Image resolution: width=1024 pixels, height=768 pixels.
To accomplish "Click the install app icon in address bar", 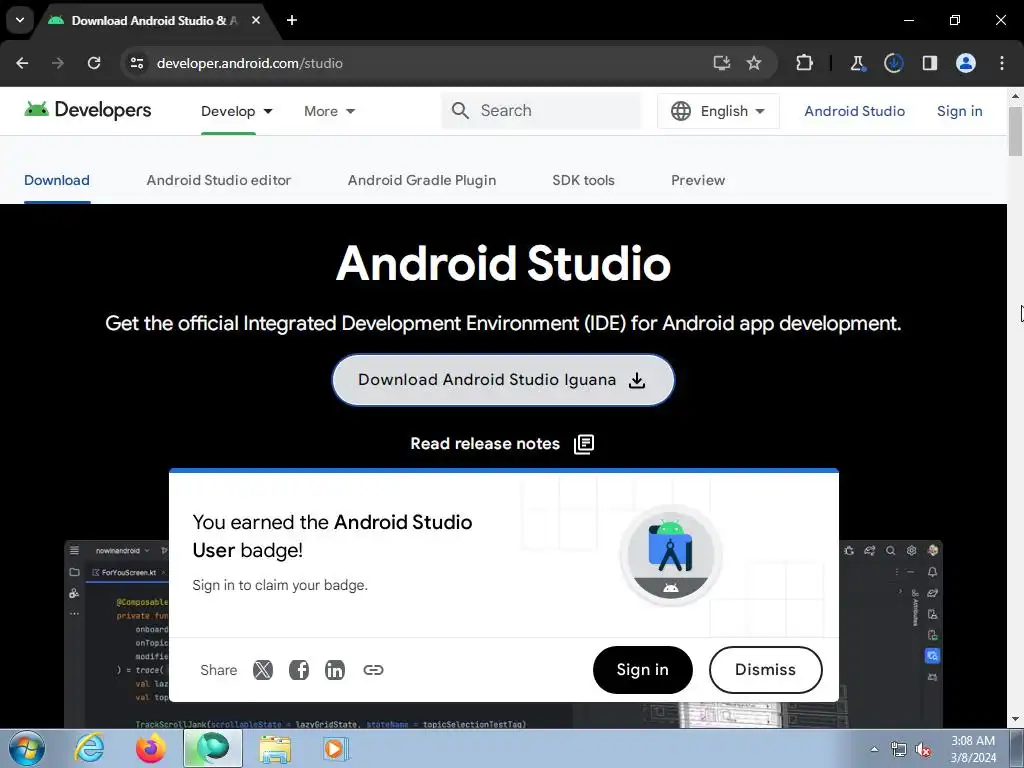I will [722, 63].
